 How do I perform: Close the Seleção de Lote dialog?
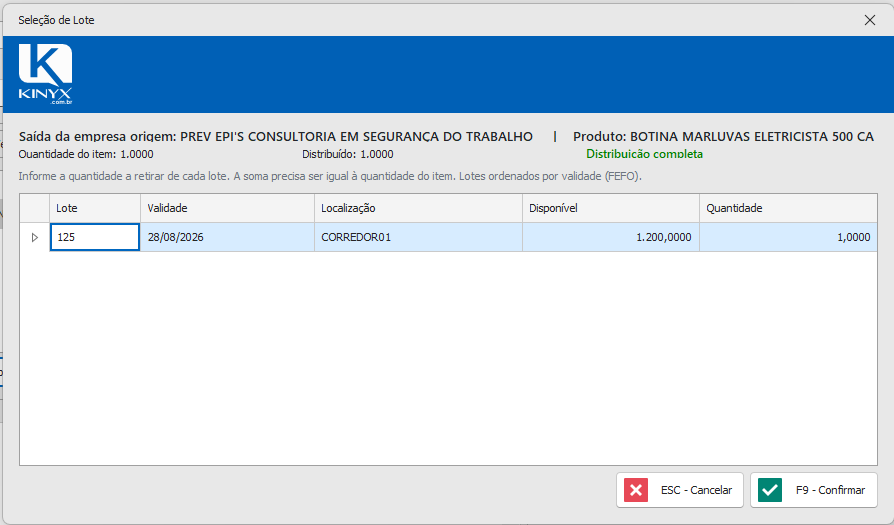[869, 20]
